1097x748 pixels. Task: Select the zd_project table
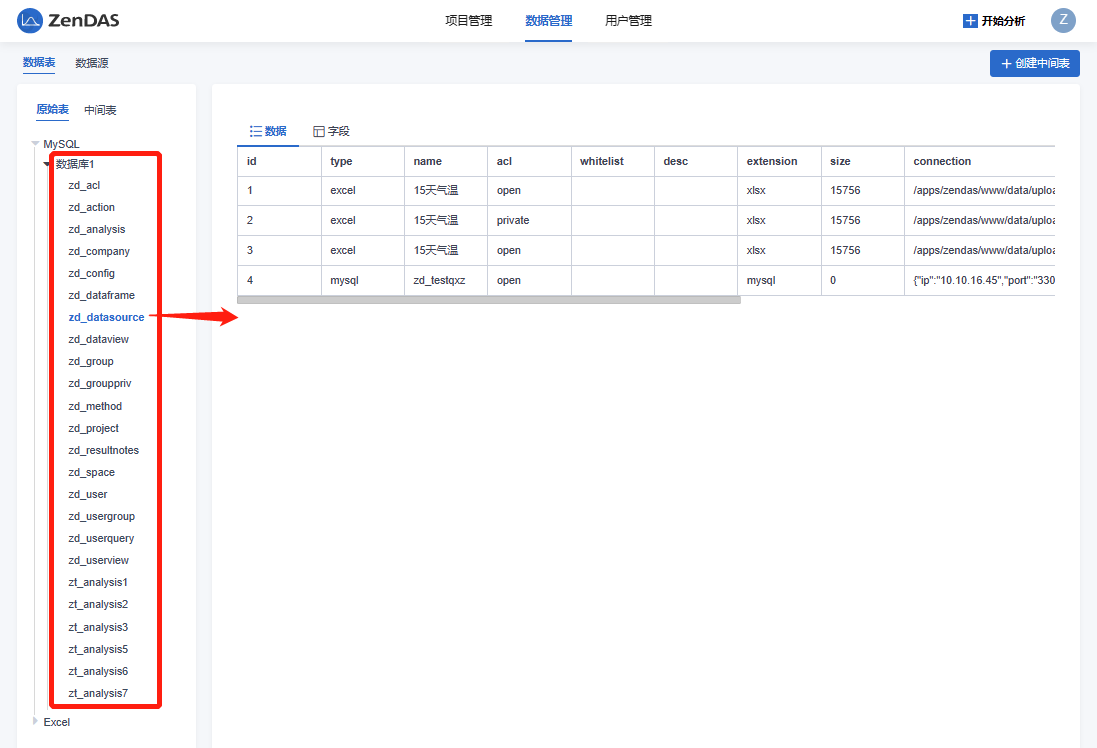(93, 428)
